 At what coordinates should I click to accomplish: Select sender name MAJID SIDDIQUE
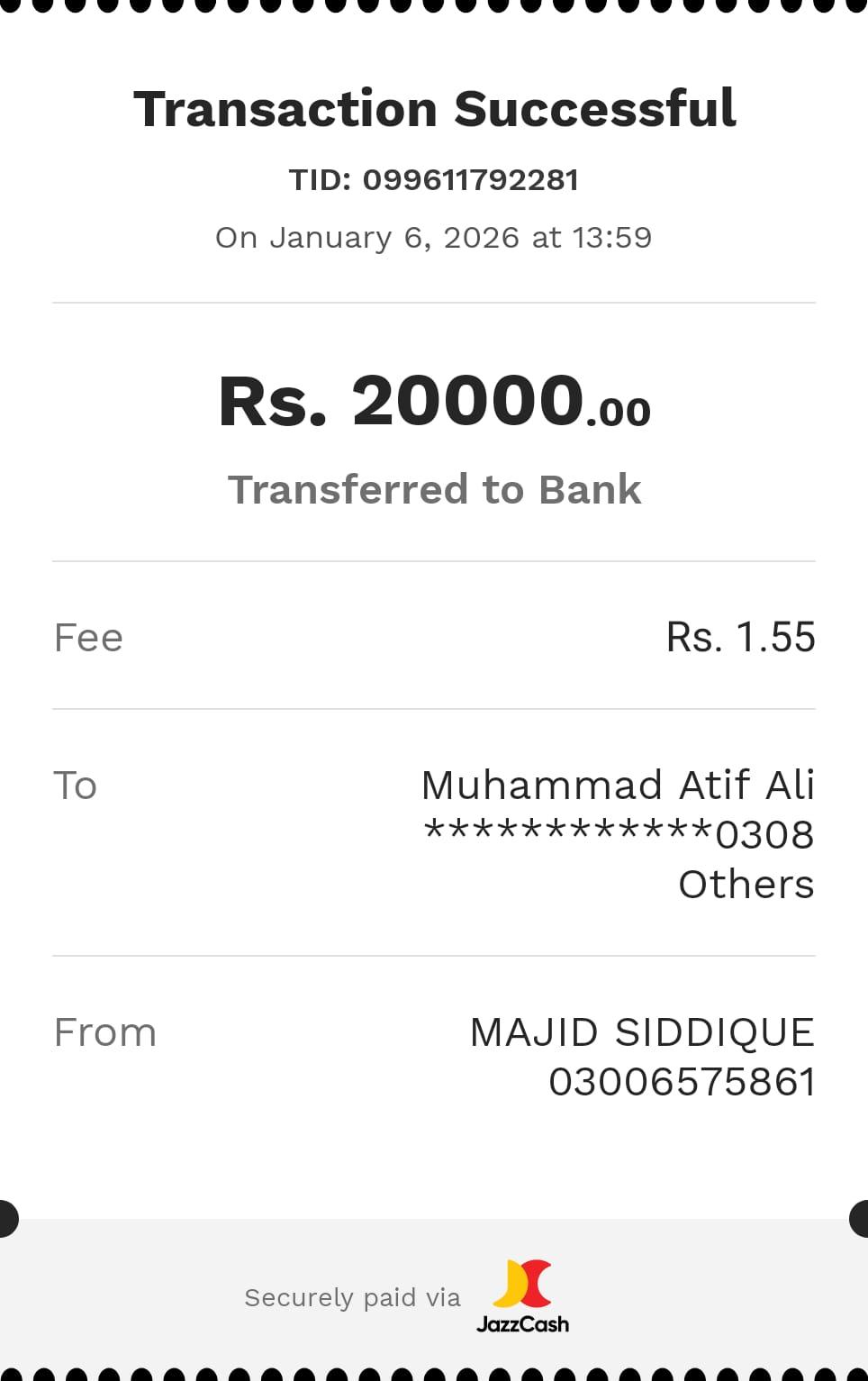coord(642,1032)
